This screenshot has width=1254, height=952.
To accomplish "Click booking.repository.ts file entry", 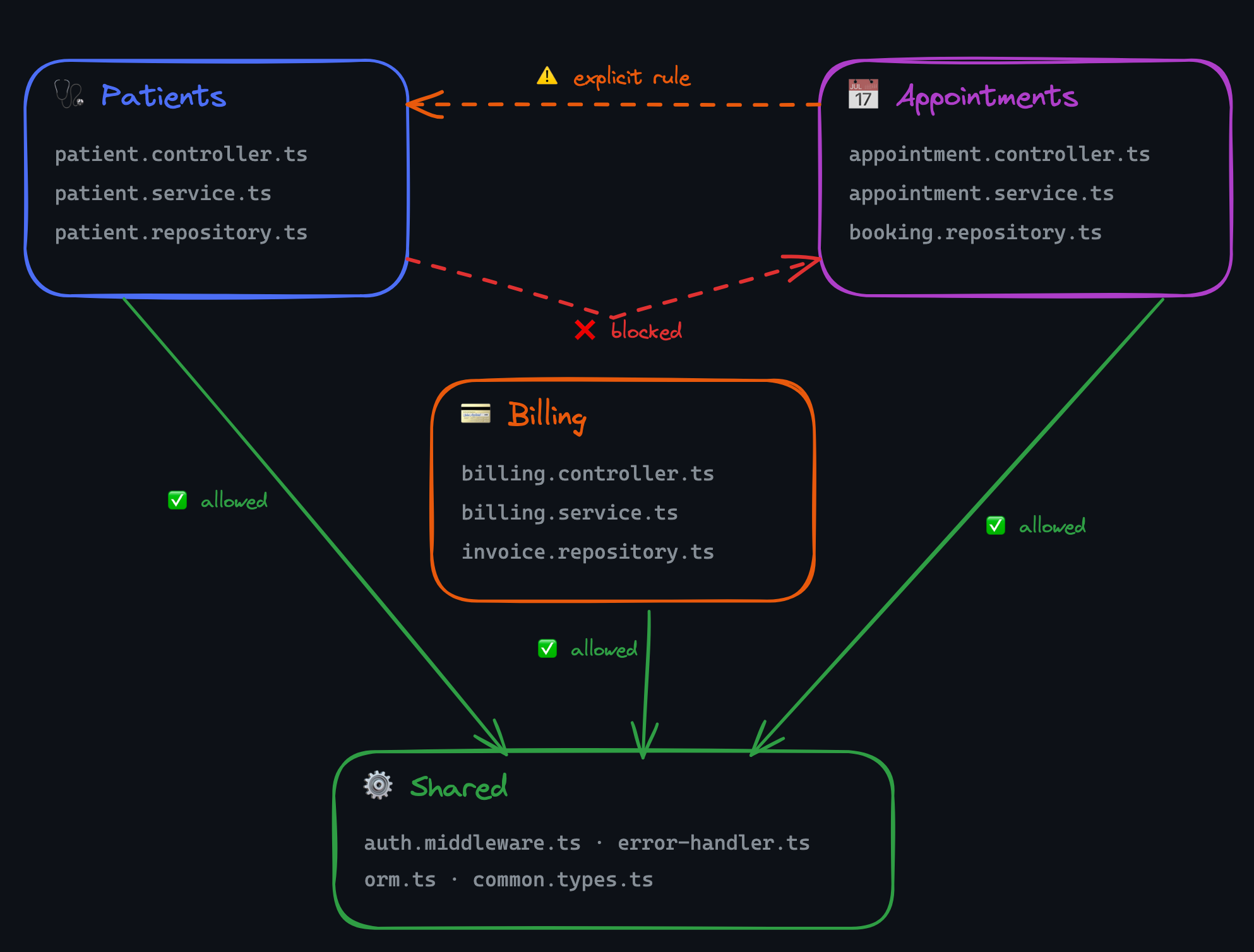I will pyautogui.click(x=975, y=232).
